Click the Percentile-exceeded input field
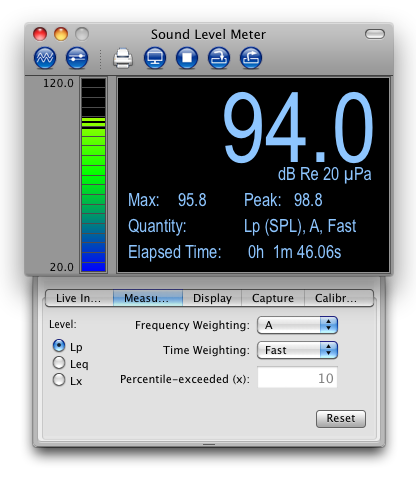Image resolution: width=416 pixels, height=500 pixels. [297, 377]
